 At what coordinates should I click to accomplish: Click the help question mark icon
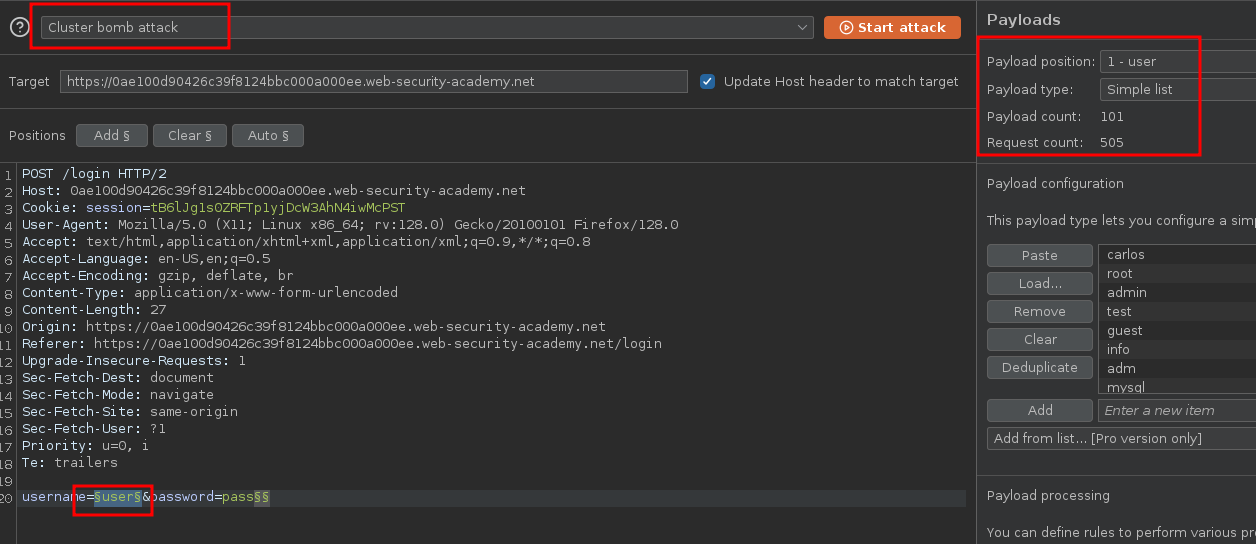tap(19, 28)
